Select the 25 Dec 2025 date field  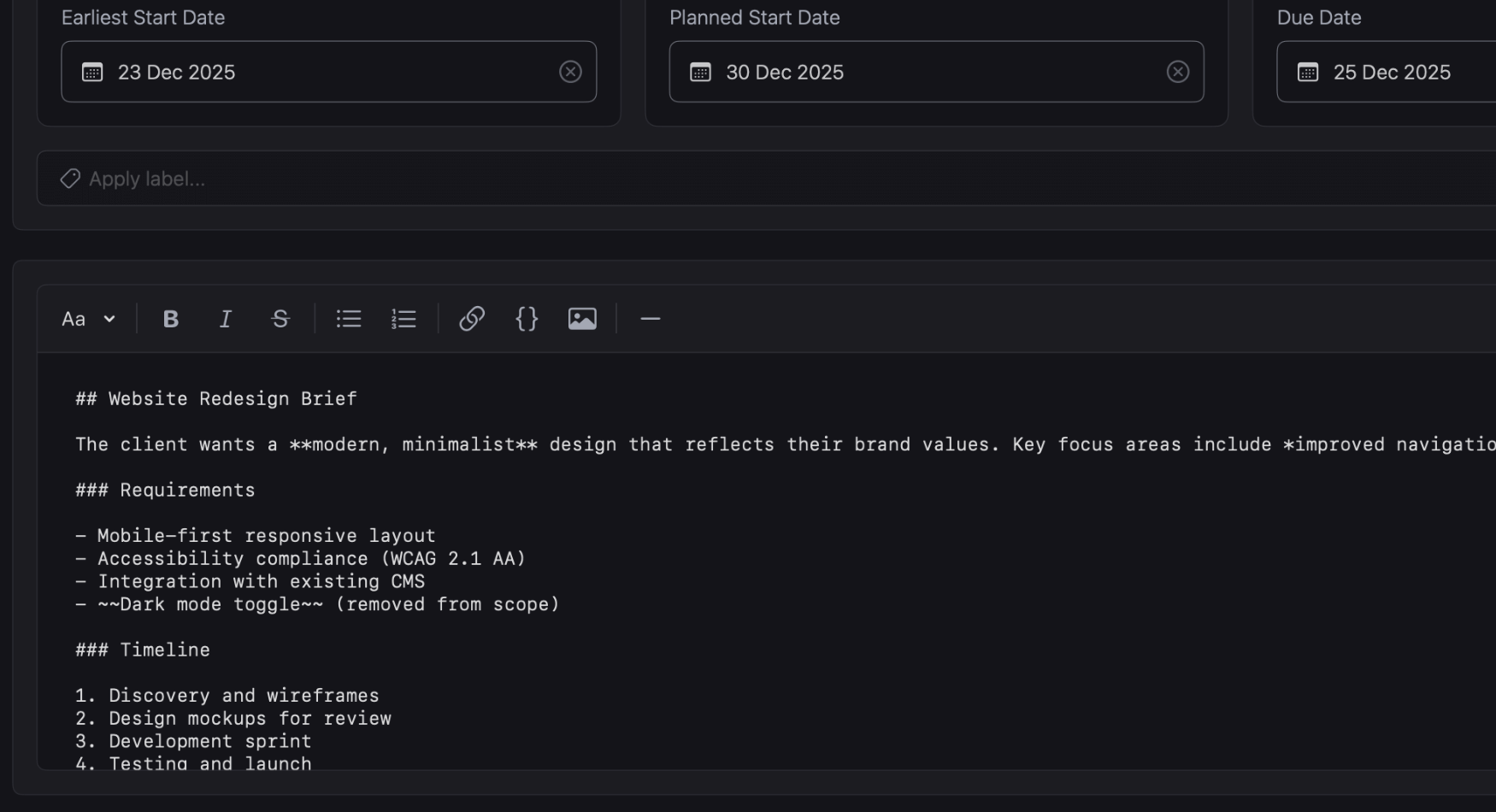tap(1392, 72)
